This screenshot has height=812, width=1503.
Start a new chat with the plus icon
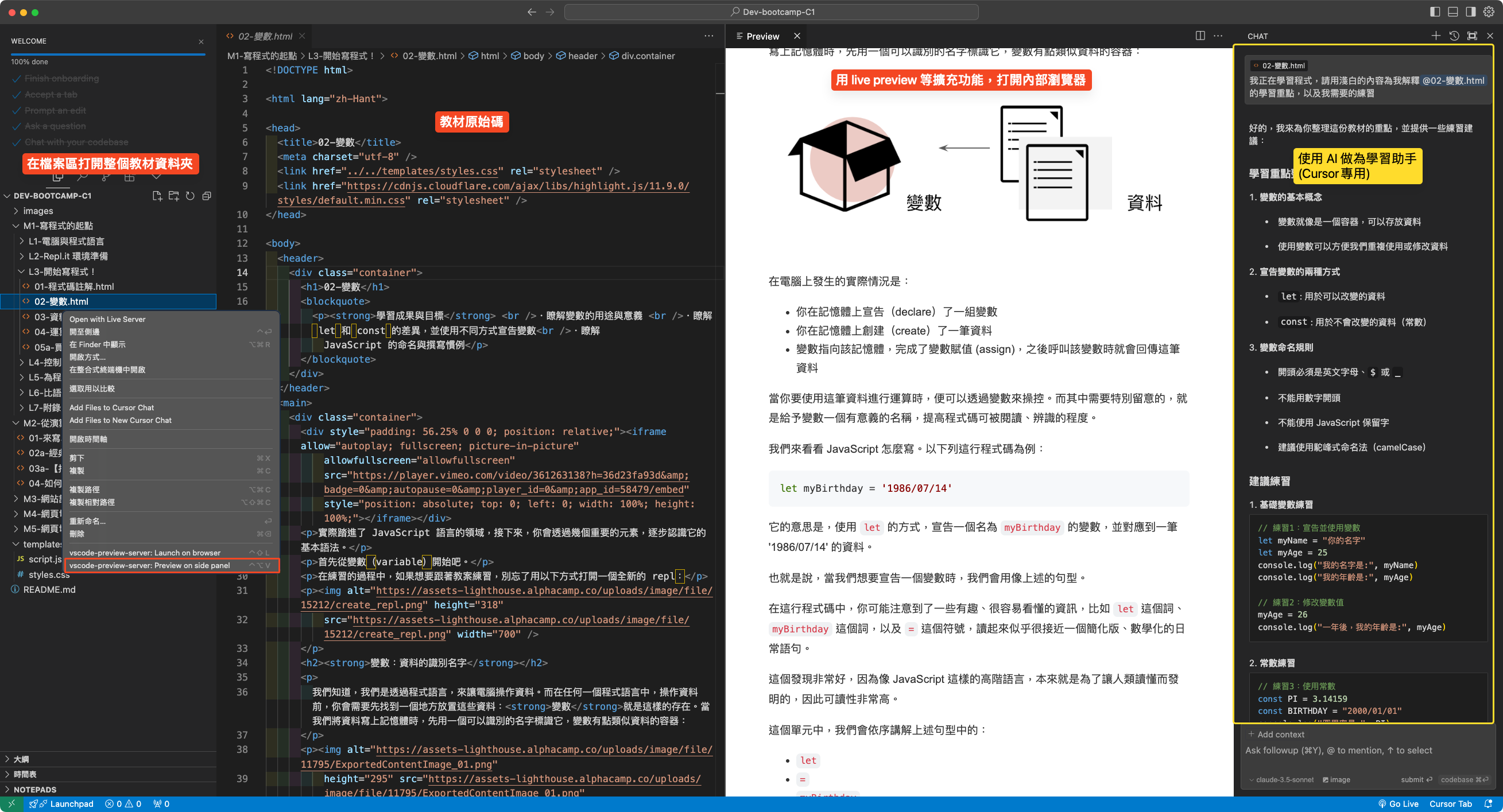tap(1436, 36)
